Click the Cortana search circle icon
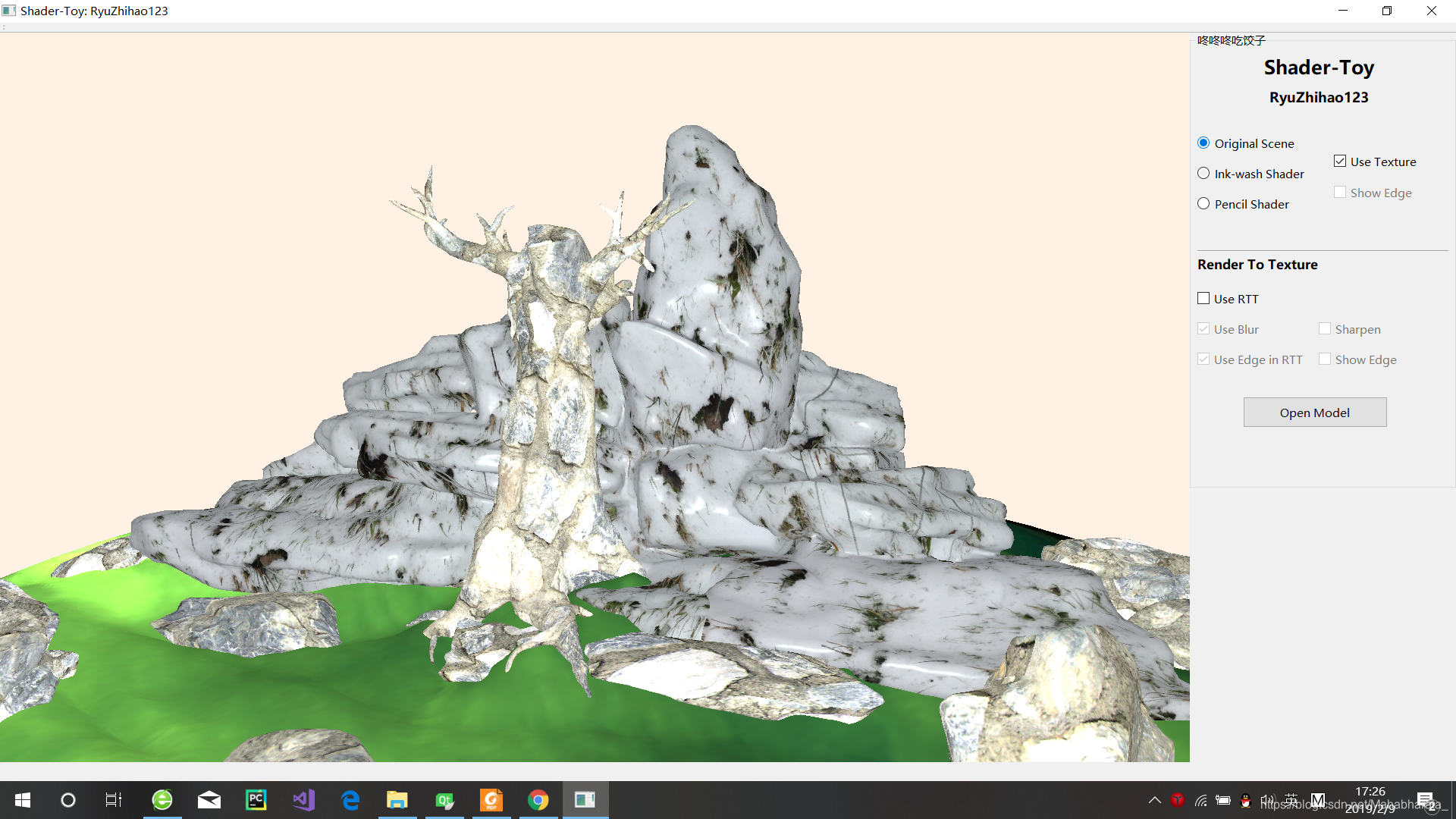 pyautogui.click(x=68, y=800)
